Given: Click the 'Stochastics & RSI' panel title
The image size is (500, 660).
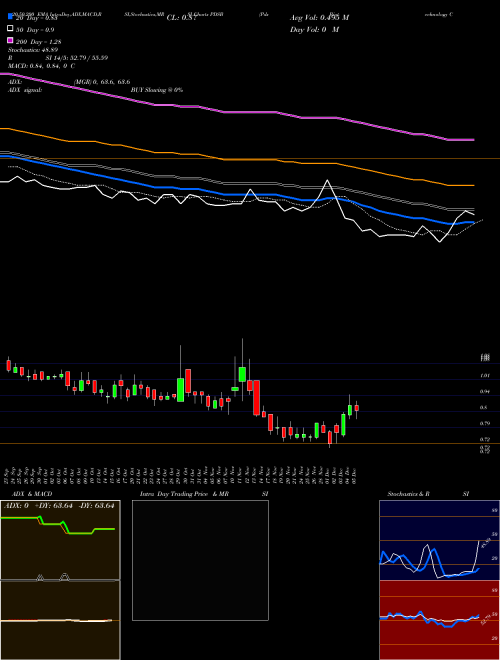Looking at the screenshot, I should click(x=428, y=494).
